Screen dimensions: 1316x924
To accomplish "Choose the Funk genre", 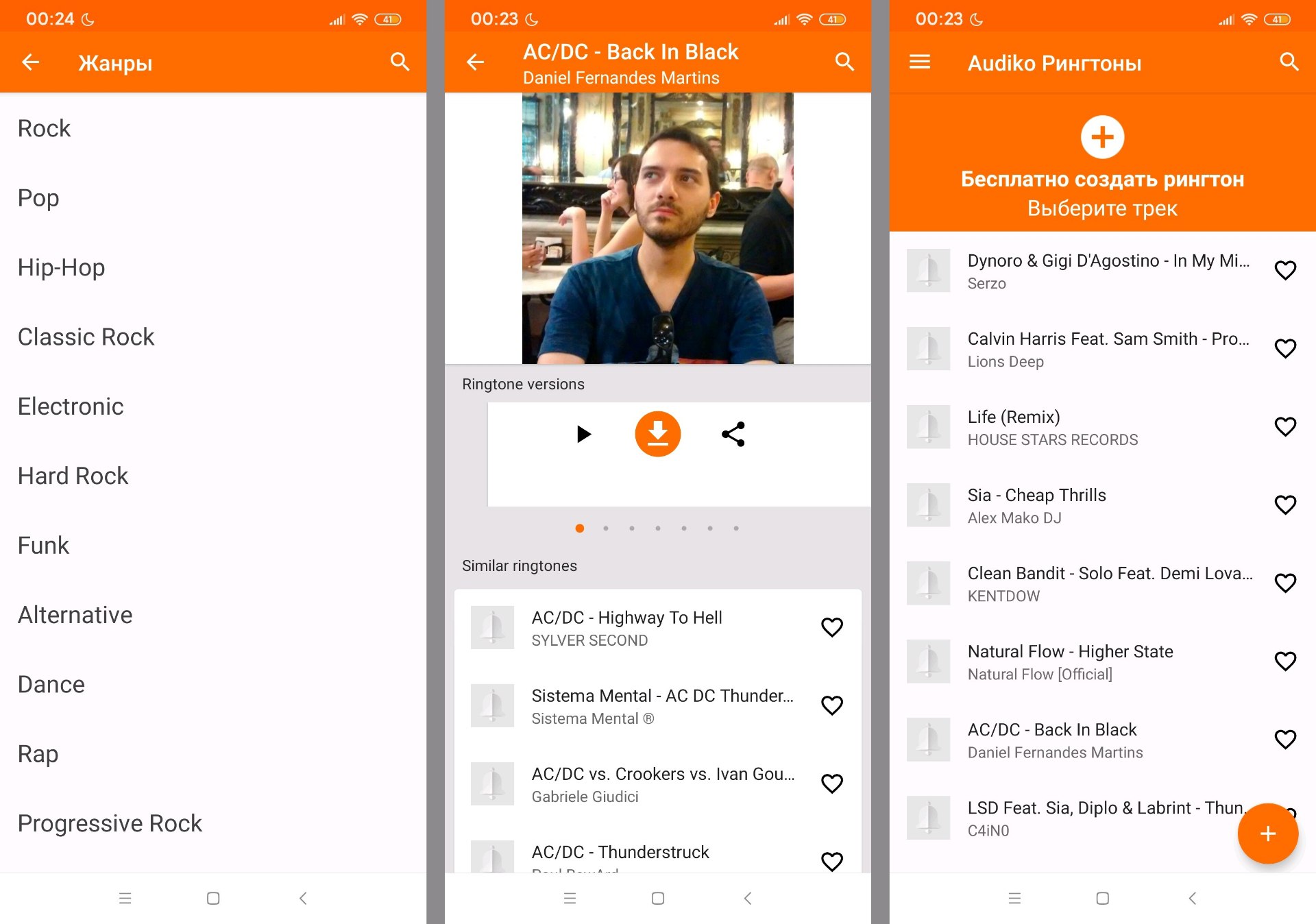I will pyautogui.click(x=212, y=545).
